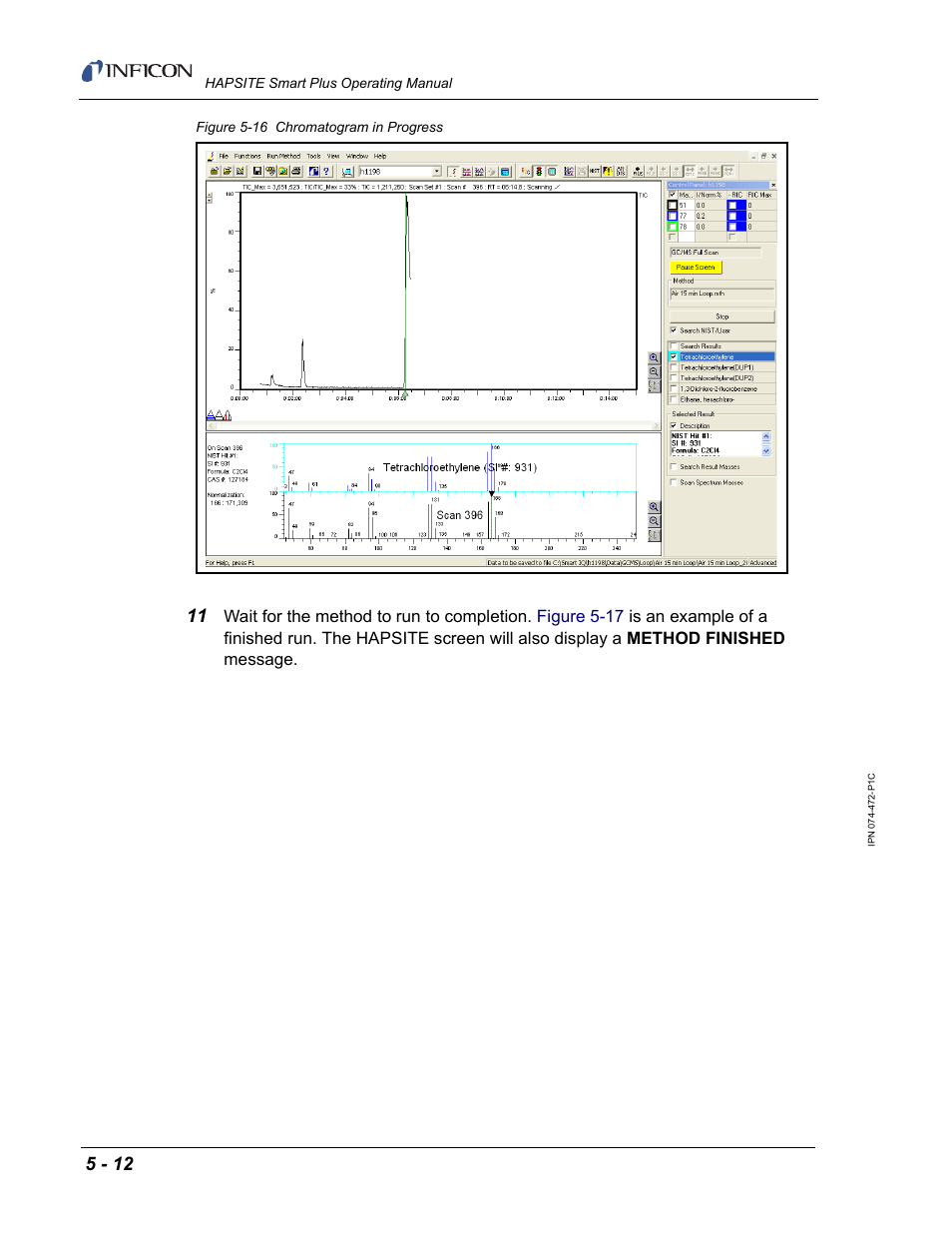Toggle the RIC checkbox in the mass 51 row
Viewport: 952px width, 1233px height.
tap(732, 206)
